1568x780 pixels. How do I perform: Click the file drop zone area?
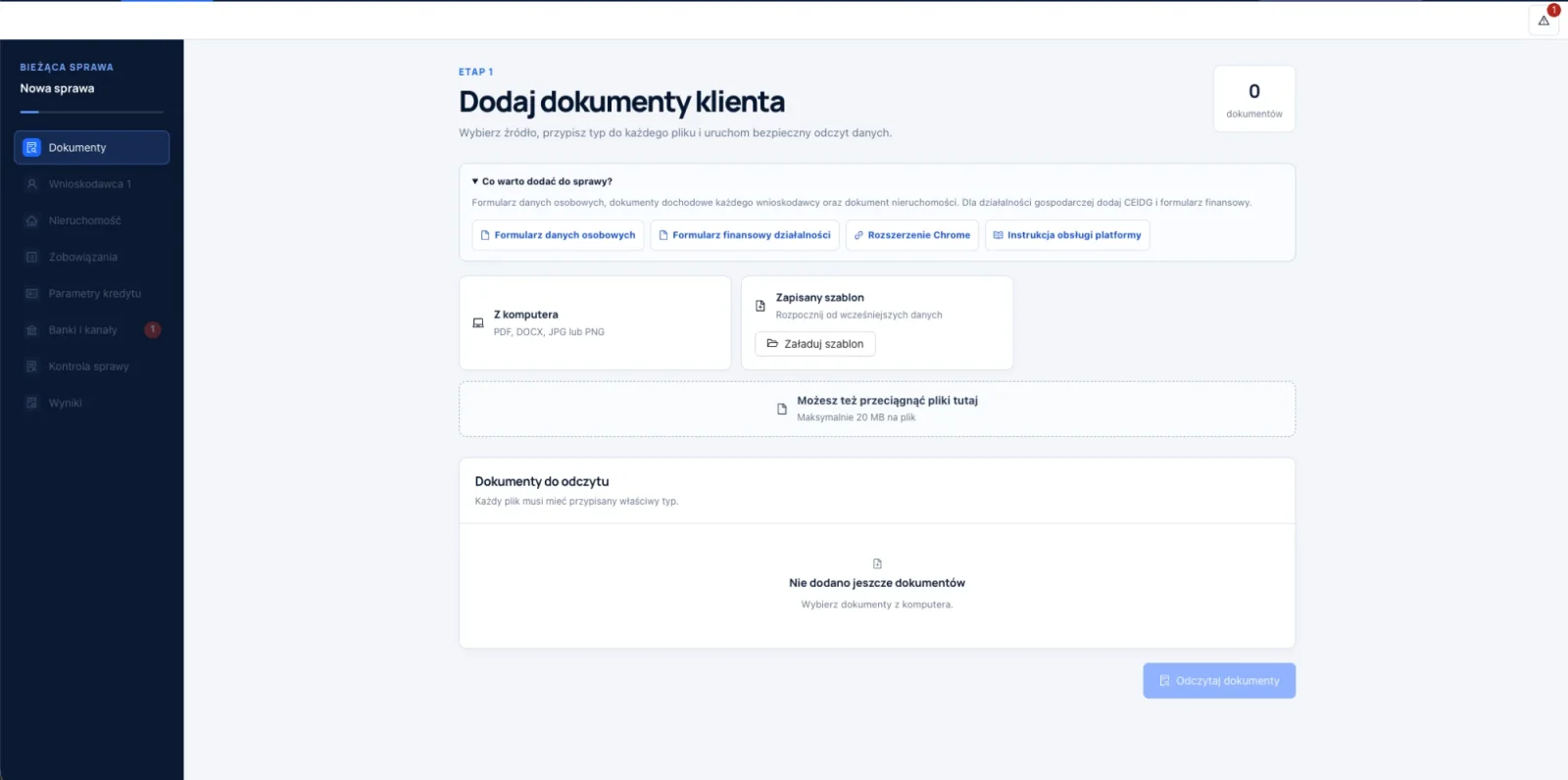pos(877,409)
